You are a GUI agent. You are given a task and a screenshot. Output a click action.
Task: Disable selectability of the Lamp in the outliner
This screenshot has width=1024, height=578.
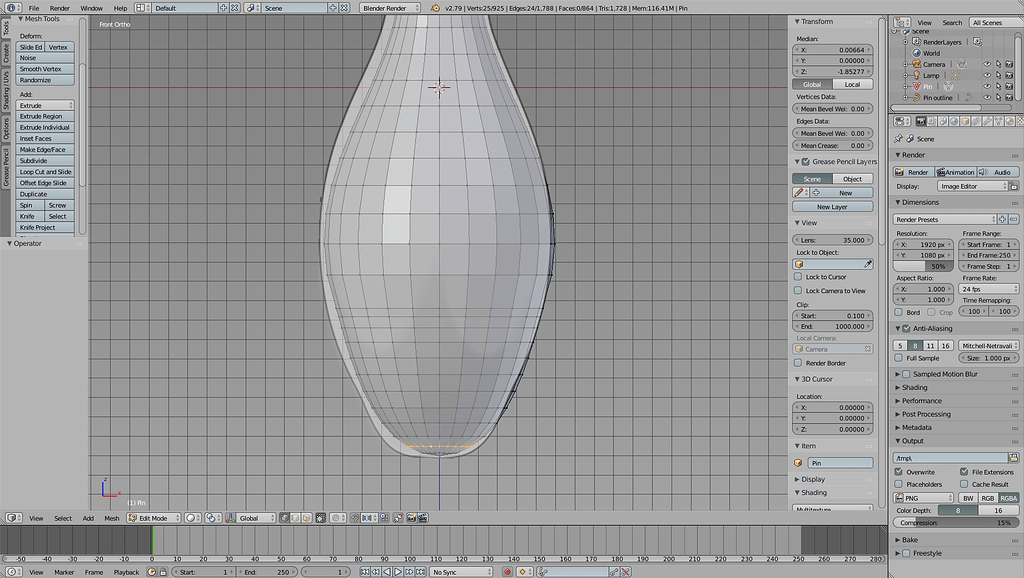[999, 75]
